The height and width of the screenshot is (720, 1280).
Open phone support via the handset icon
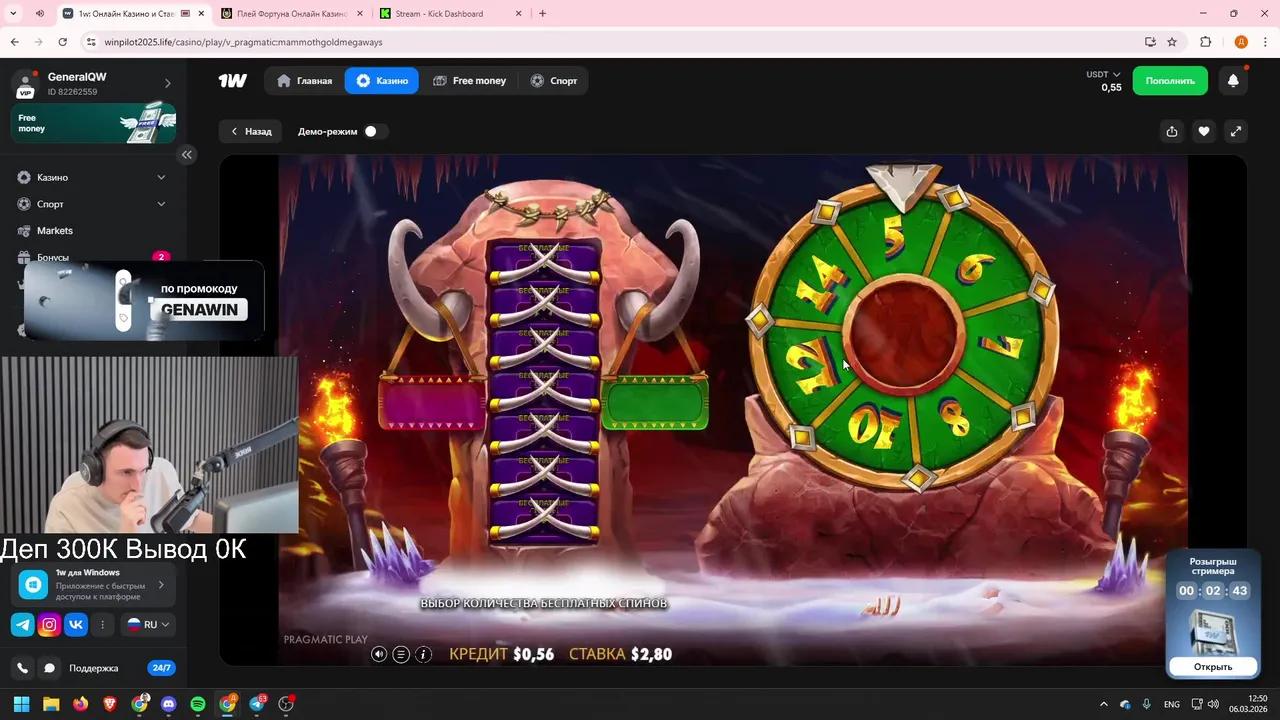[21, 667]
